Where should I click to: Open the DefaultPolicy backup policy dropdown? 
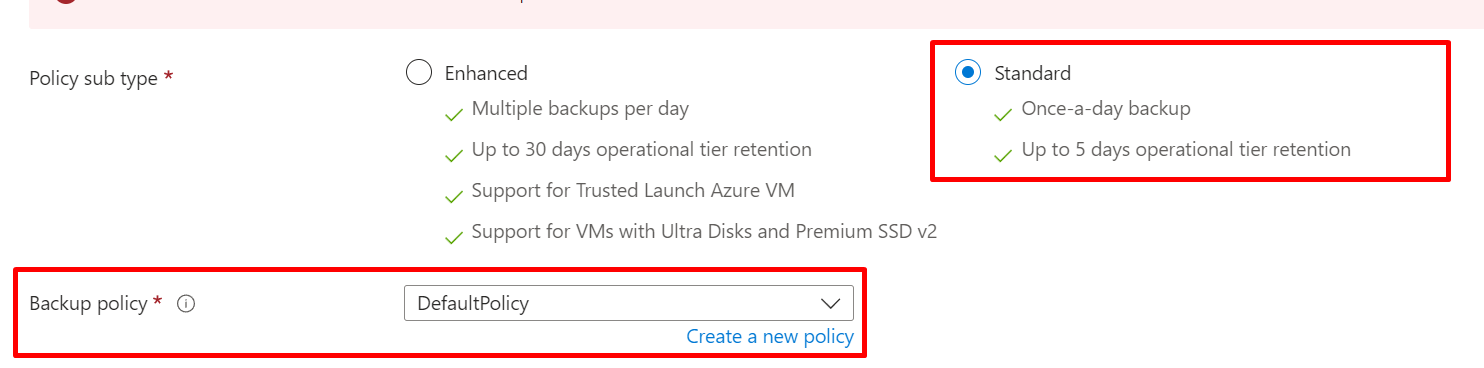pyautogui.click(x=629, y=303)
